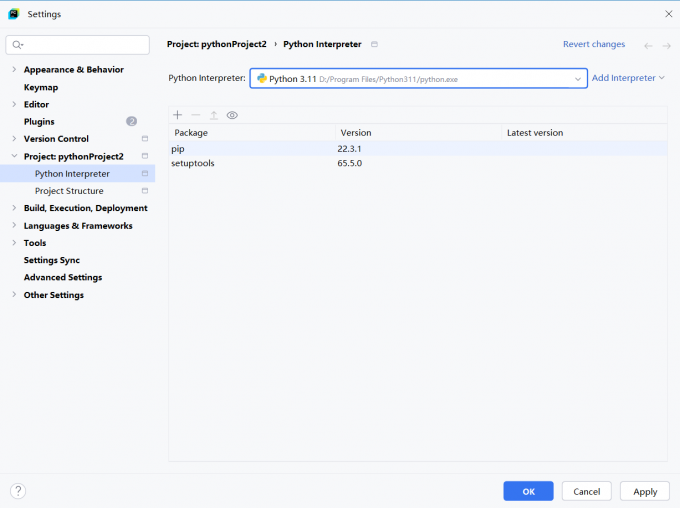This screenshot has height=508, width=680.
Task: Select Appearance & Behavior label
Action: point(74,69)
